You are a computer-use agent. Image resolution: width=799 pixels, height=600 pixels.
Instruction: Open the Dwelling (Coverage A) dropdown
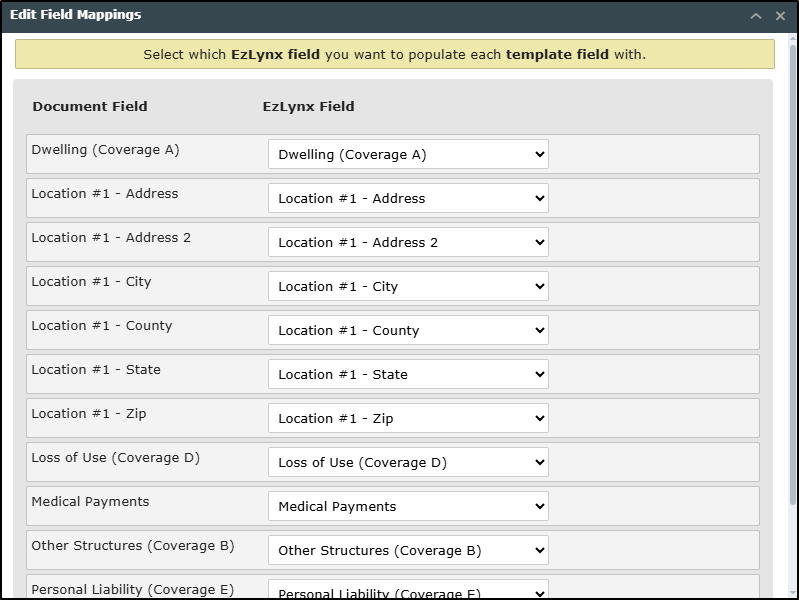(x=408, y=154)
